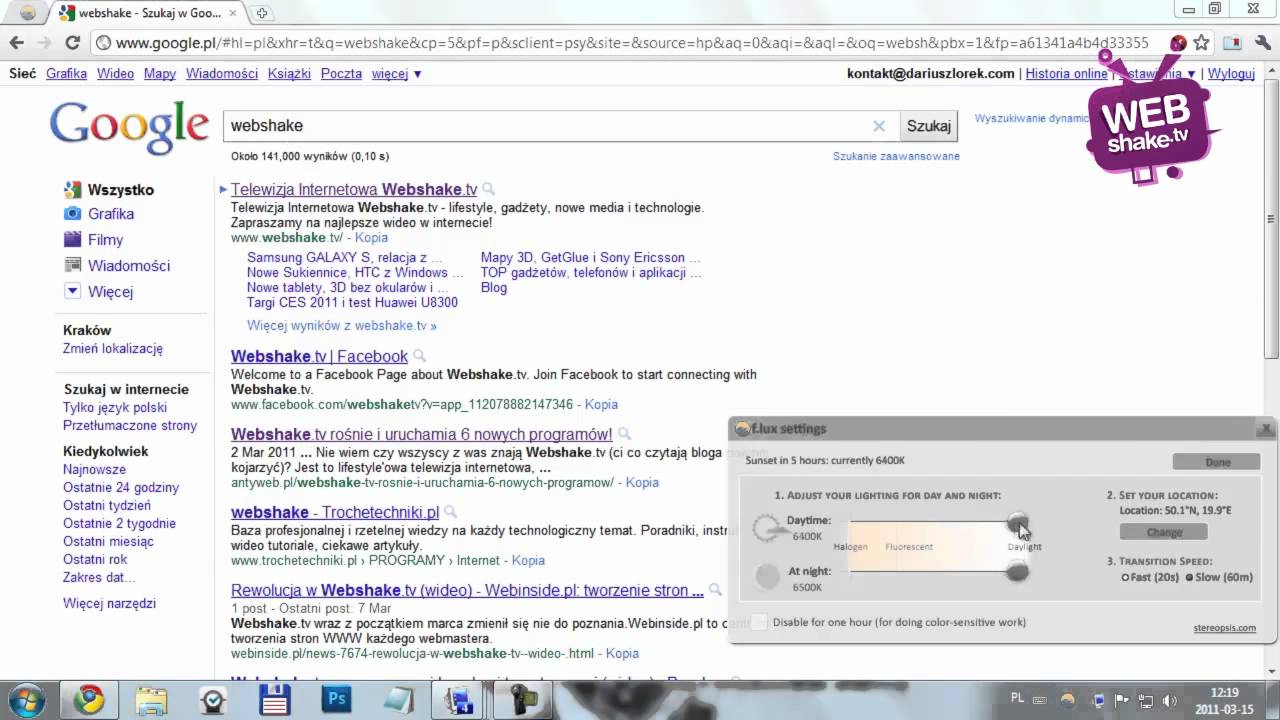Open Wideo in the Google top bar
The height and width of the screenshot is (720, 1280).
(x=115, y=74)
